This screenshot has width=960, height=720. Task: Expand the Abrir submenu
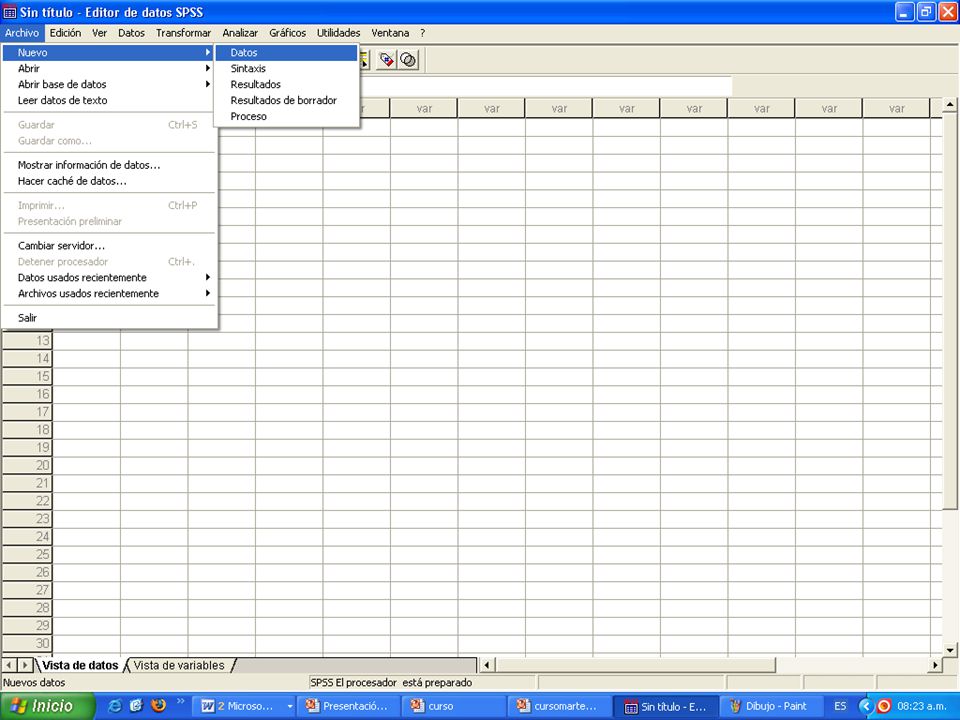(109, 69)
